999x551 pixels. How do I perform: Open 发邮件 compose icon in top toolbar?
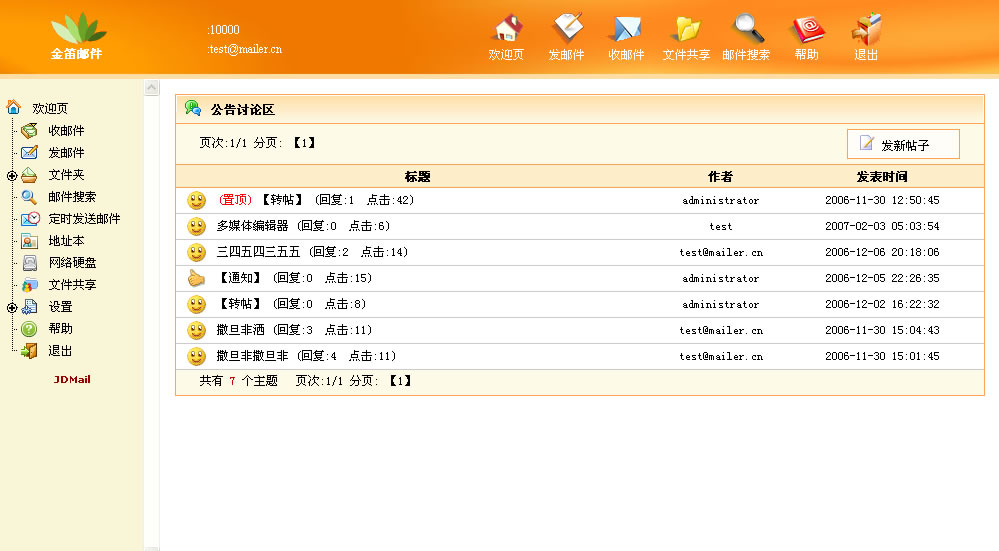click(567, 30)
